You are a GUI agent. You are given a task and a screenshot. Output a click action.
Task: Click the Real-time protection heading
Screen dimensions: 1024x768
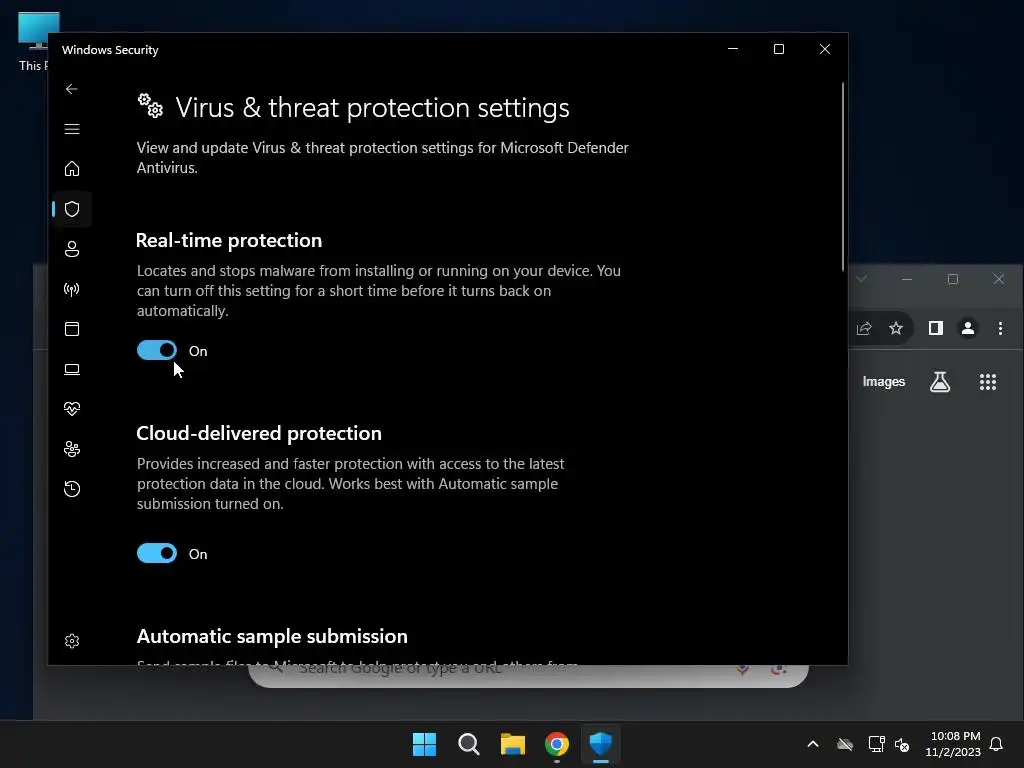[x=229, y=240]
